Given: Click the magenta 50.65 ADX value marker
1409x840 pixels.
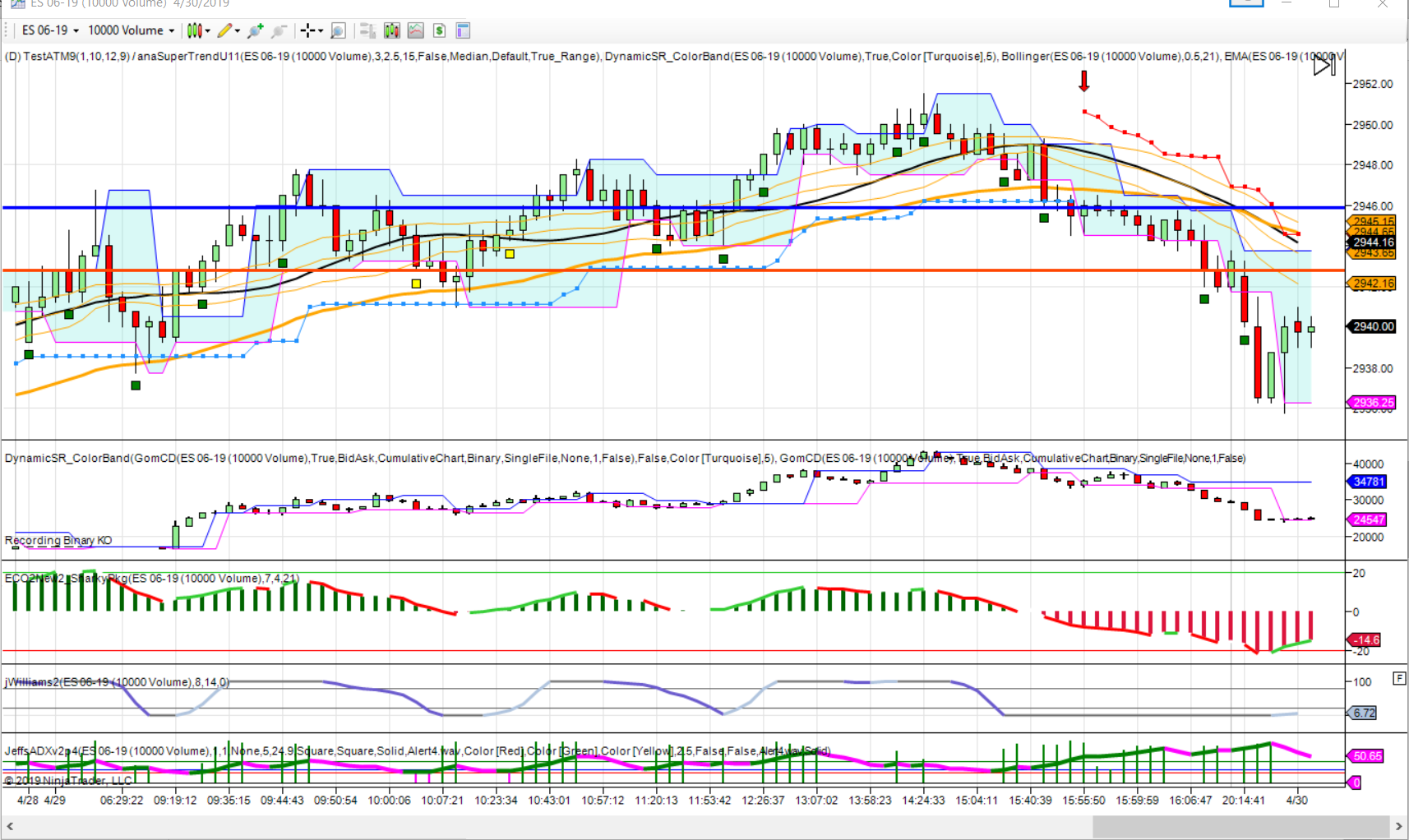Looking at the screenshot, I should pos(1366,756).
